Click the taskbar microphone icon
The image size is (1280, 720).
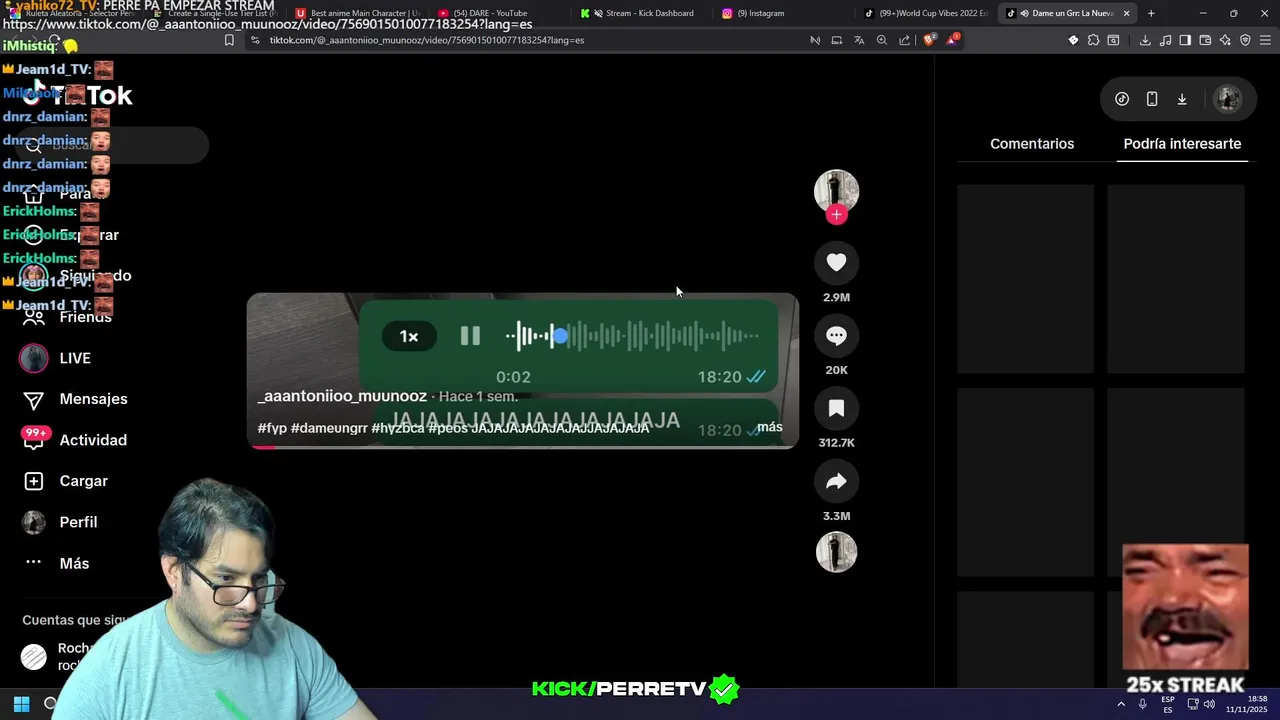click(x=1142, y=704)
